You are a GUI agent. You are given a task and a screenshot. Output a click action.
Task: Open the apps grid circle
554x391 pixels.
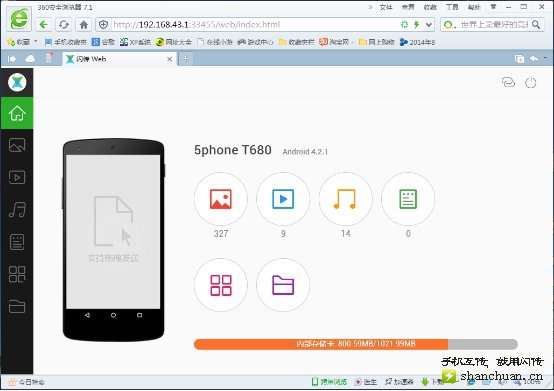[x=221, y=285]
